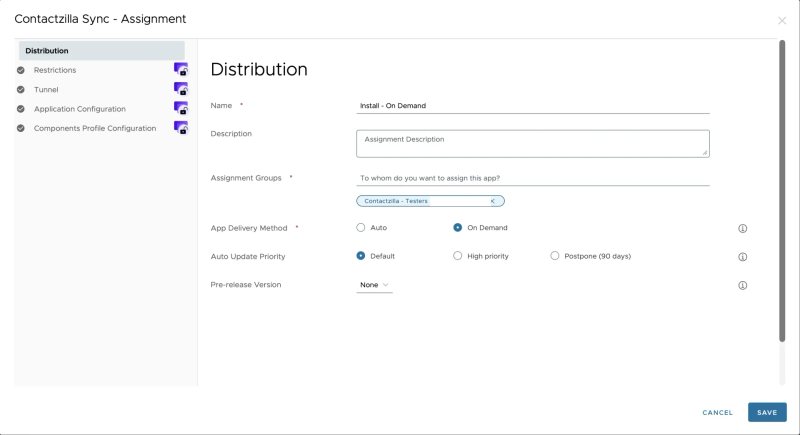800x435 pixels.
Task: Click the SAVE button
Action: (767, 412)
